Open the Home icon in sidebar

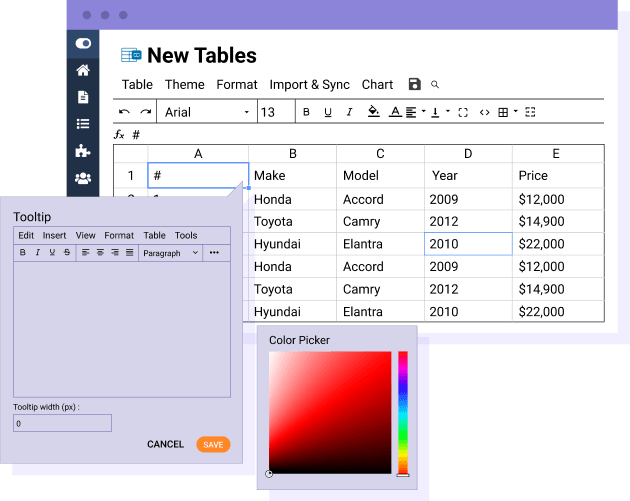(83, 70)
